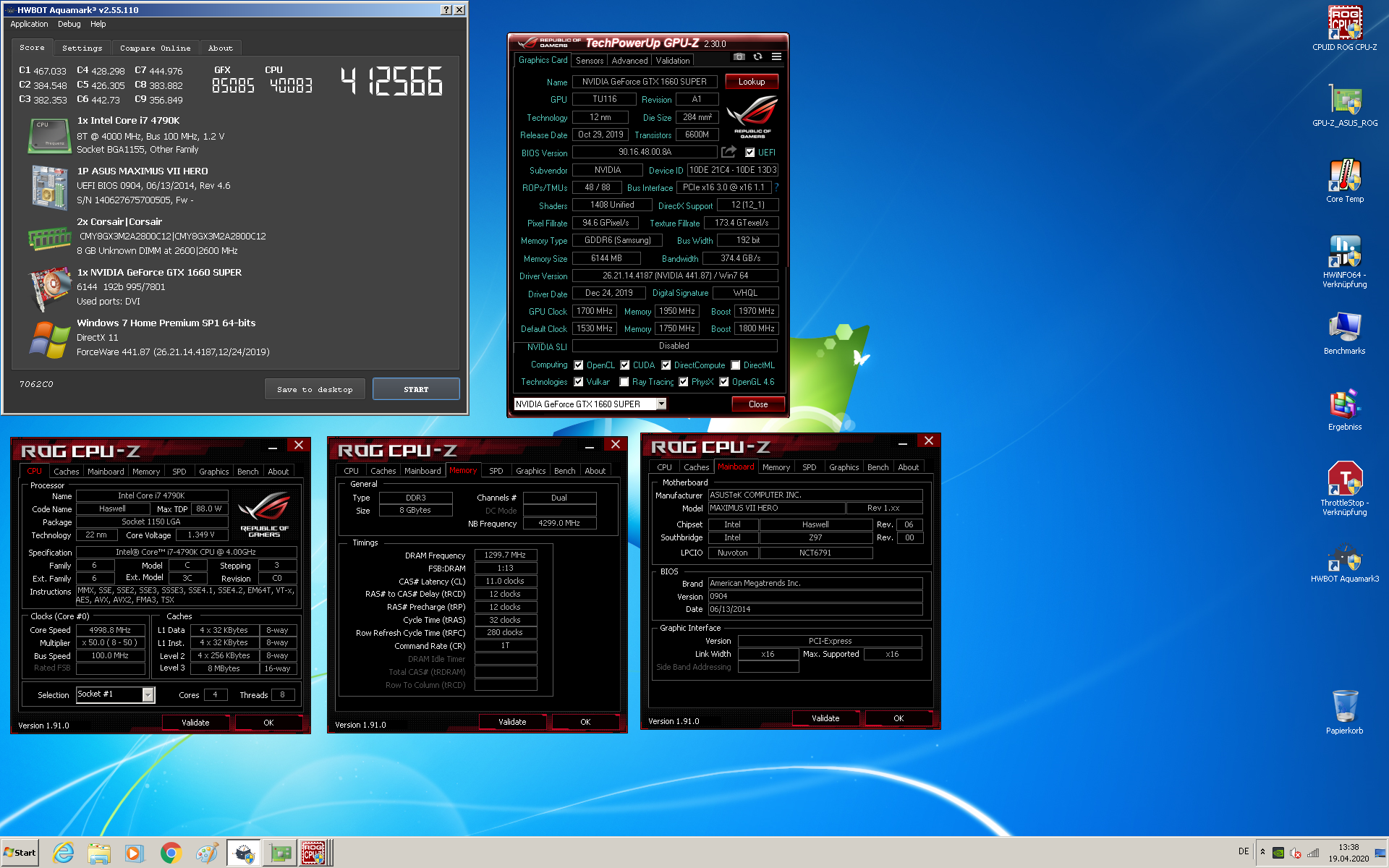The height and width of the screenshot is (868, 1389).
Task: Open the ThrottleStop shortcut on desktop
Action: click(1344, 489)
